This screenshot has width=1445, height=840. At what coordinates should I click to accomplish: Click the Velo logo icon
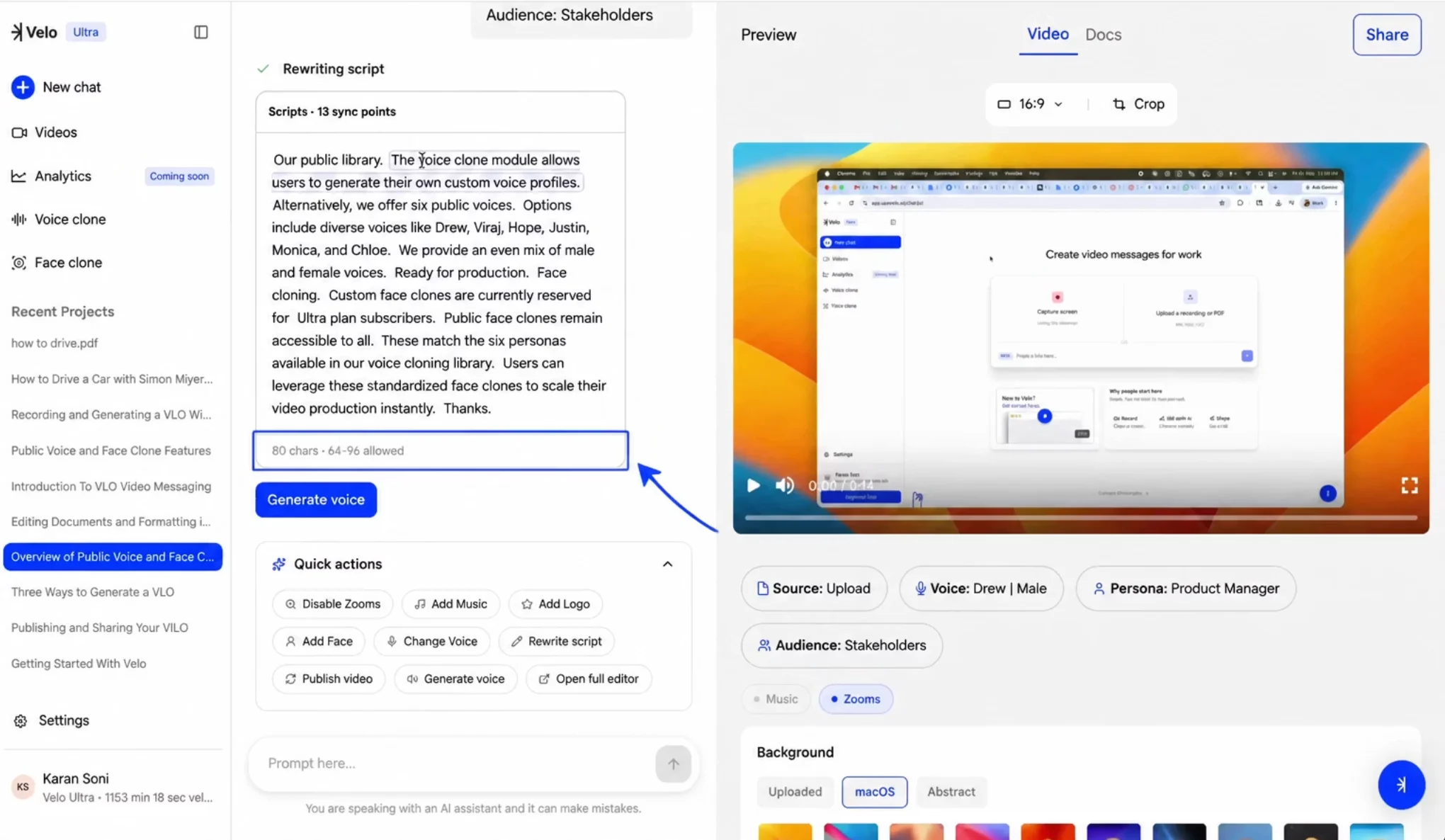click(x=17, y=32)
